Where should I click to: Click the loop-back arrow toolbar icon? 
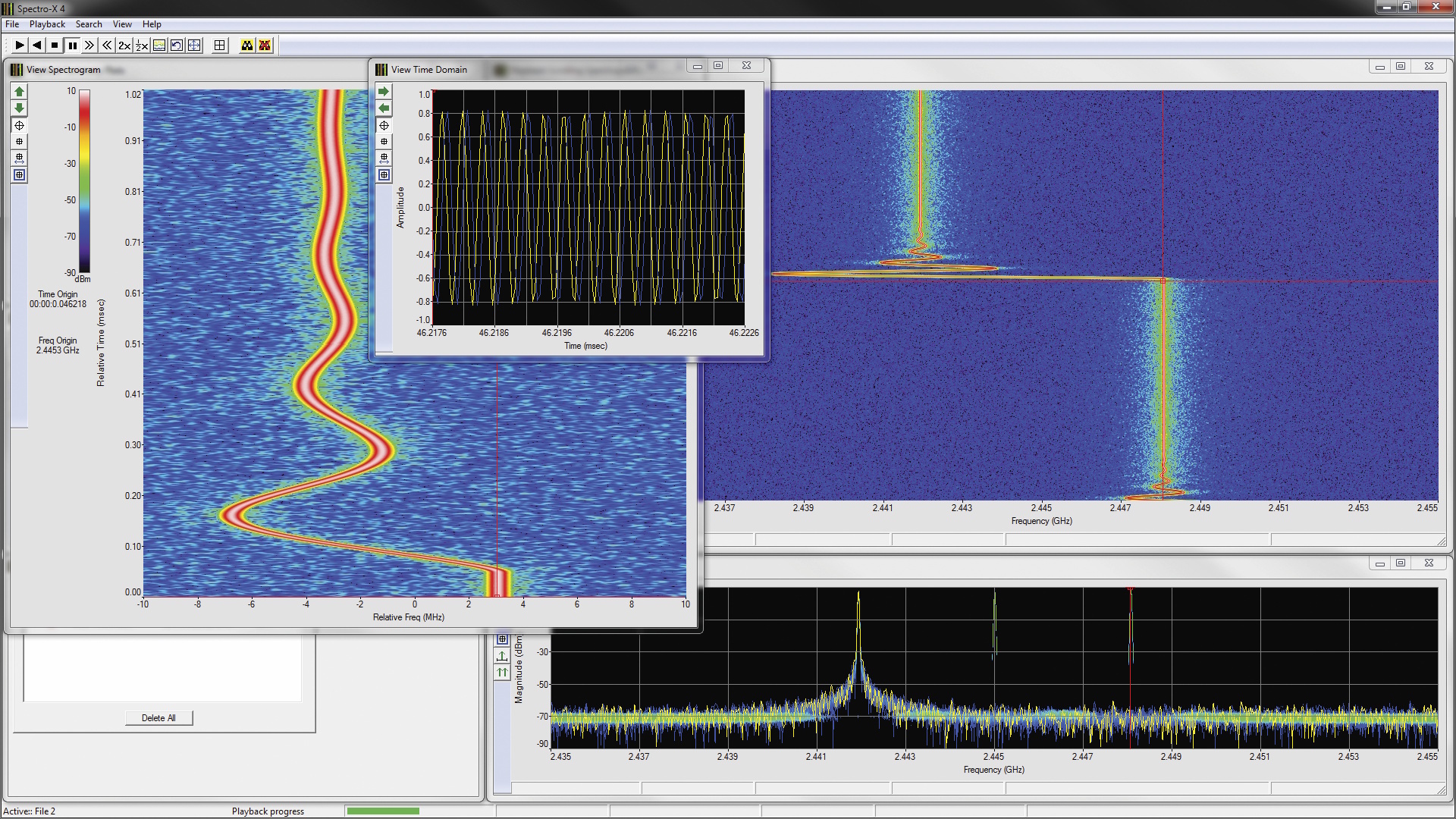click(177, 45)
